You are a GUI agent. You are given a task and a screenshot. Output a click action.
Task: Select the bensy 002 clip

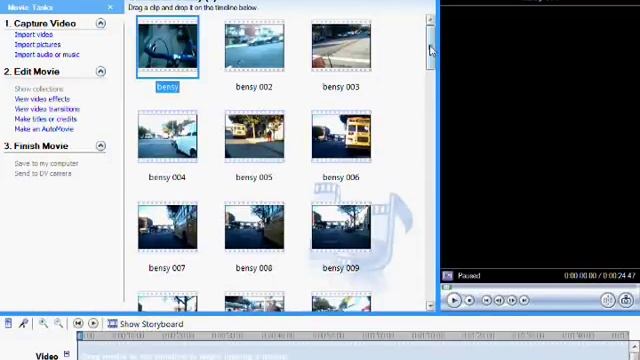[x=254, y=46]
